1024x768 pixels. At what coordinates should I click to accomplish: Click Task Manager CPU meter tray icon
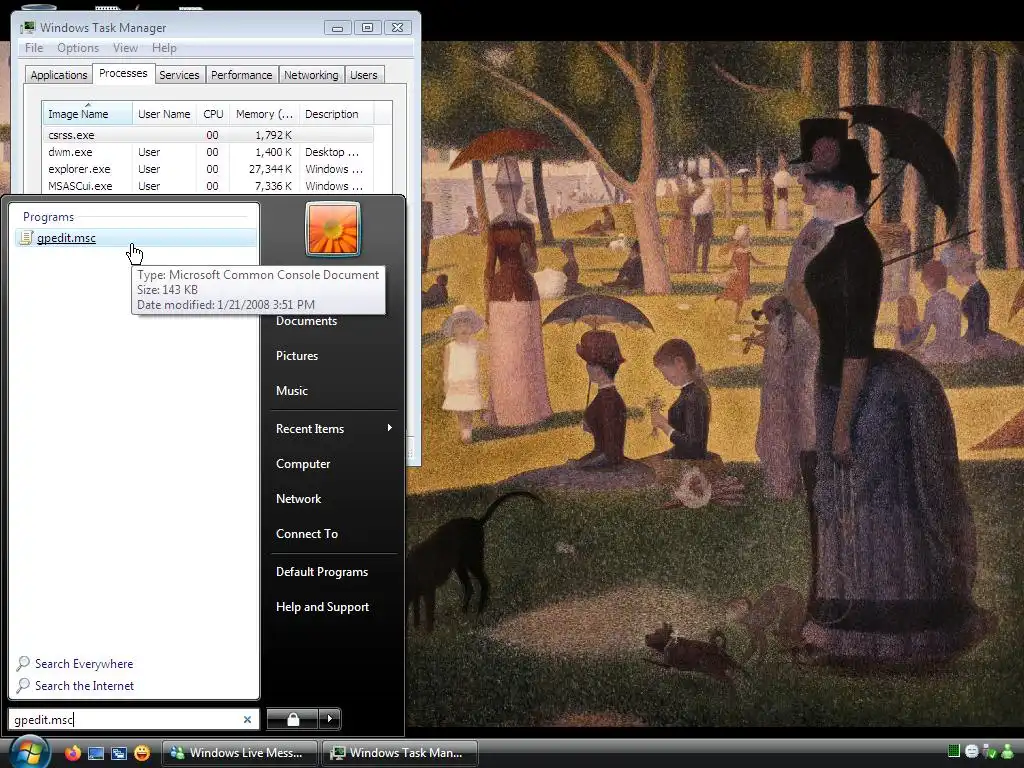tap(953, 751)
